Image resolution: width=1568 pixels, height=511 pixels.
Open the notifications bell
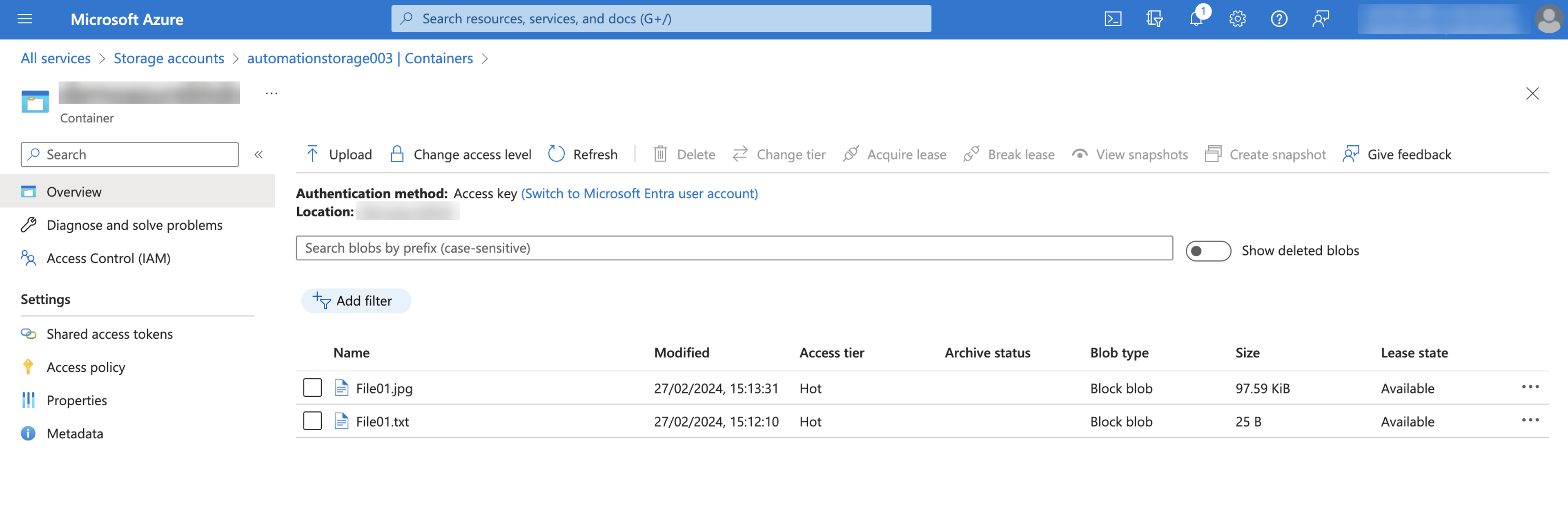pyautogui.click(x=1196, y=19)
